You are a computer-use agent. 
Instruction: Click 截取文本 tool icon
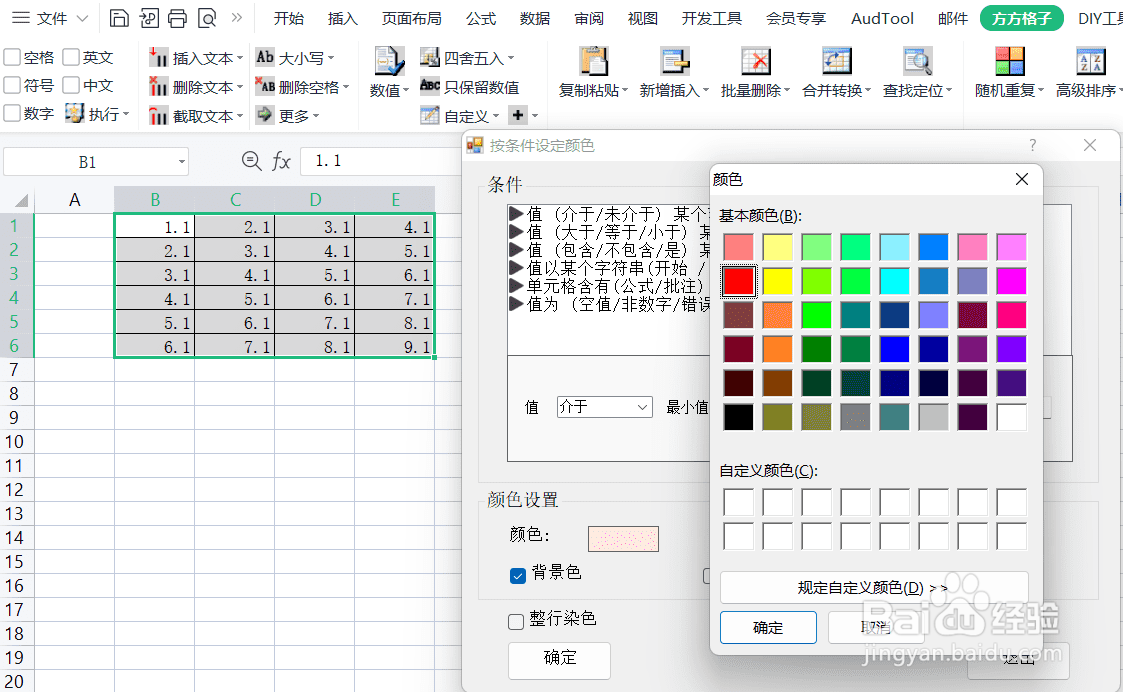tap(158, 115)
